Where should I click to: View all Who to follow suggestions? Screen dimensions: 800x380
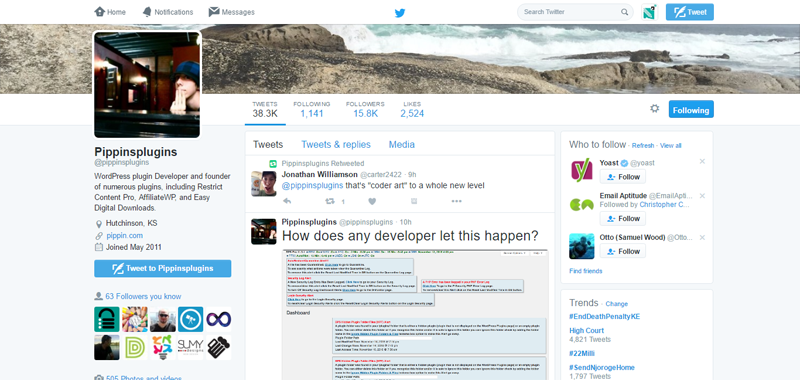click(670, 145)
